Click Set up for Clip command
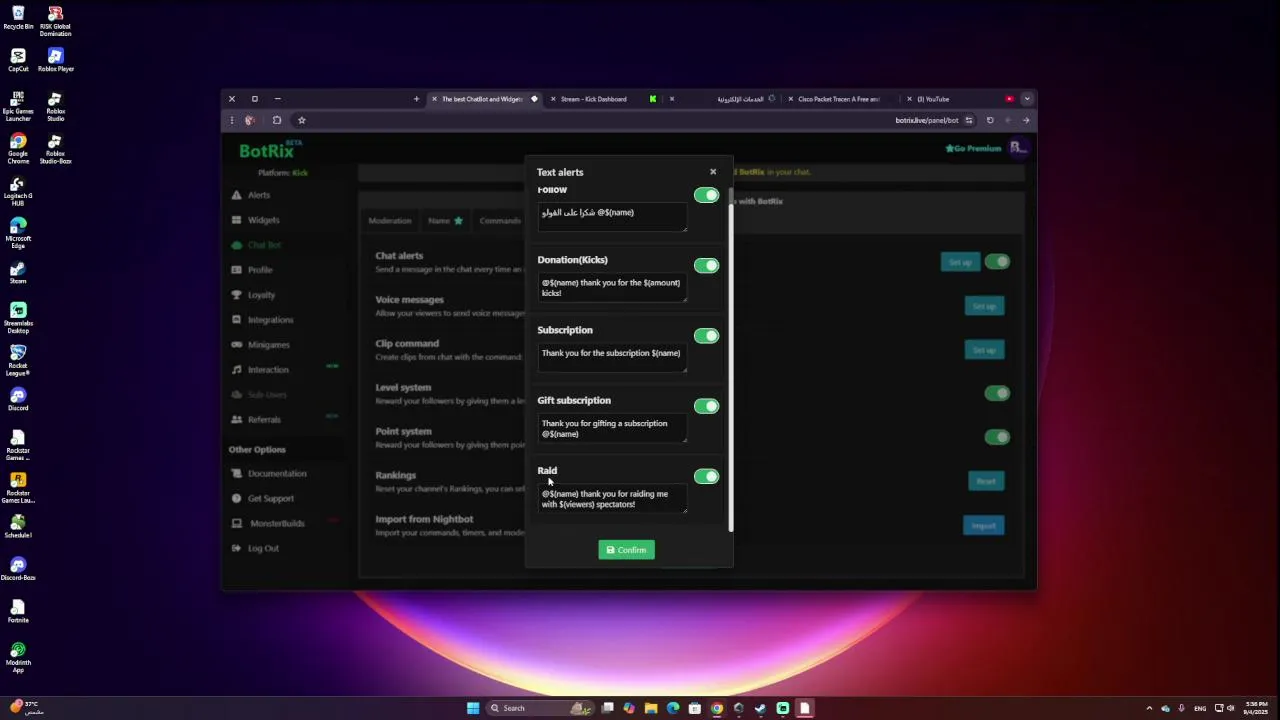 coord(985,350)
